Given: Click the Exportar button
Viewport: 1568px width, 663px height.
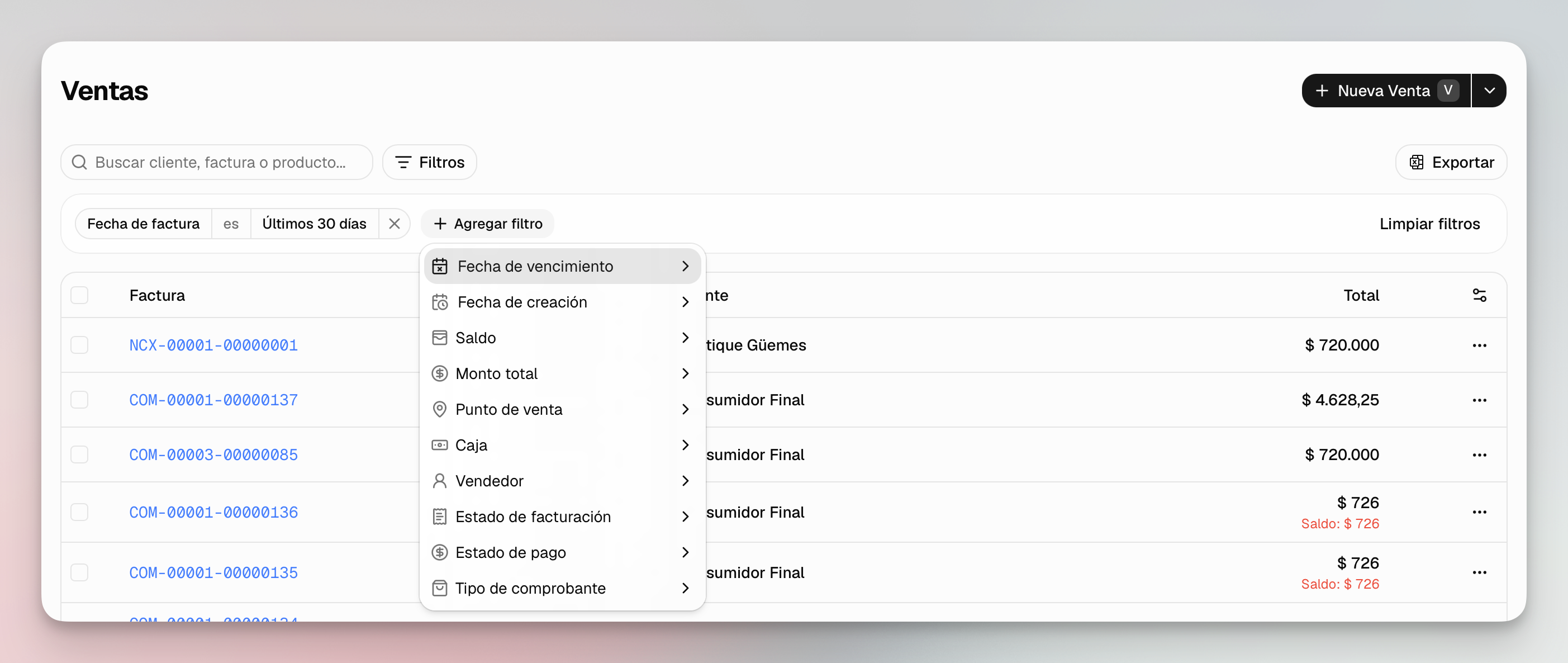Looking at the screenshot, I should (1451, 162).
